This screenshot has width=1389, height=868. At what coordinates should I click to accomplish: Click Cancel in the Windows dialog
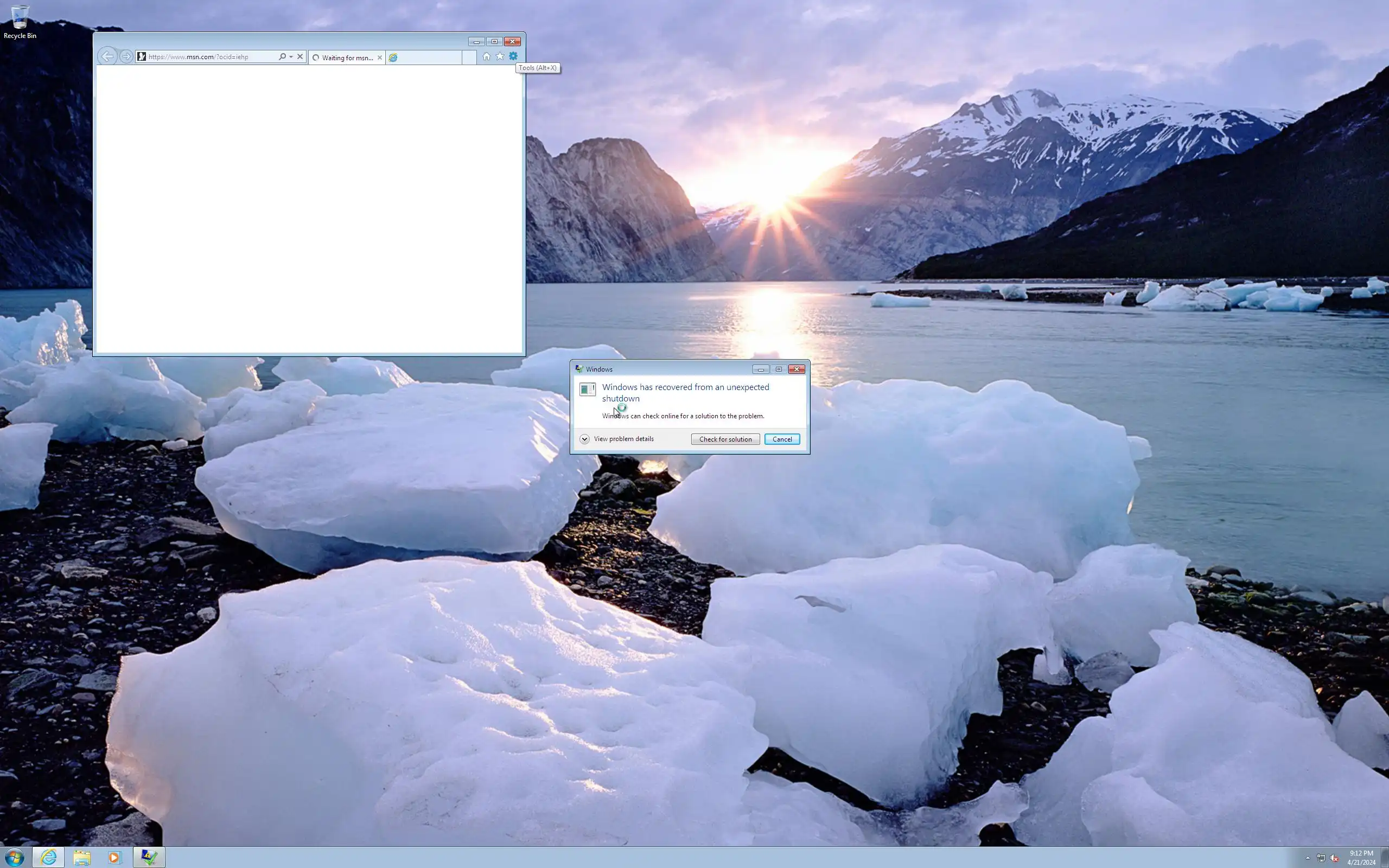pyautogui.click(x=782, y=439)
